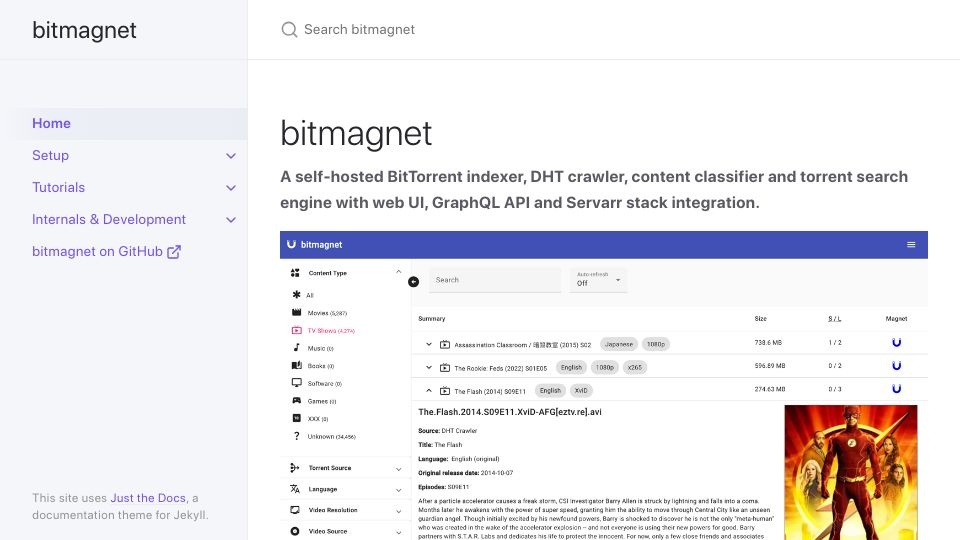
Task: Select The.Flash.2014.S09E11.XviD-AFG file name
Action: [x=510, y=412]
